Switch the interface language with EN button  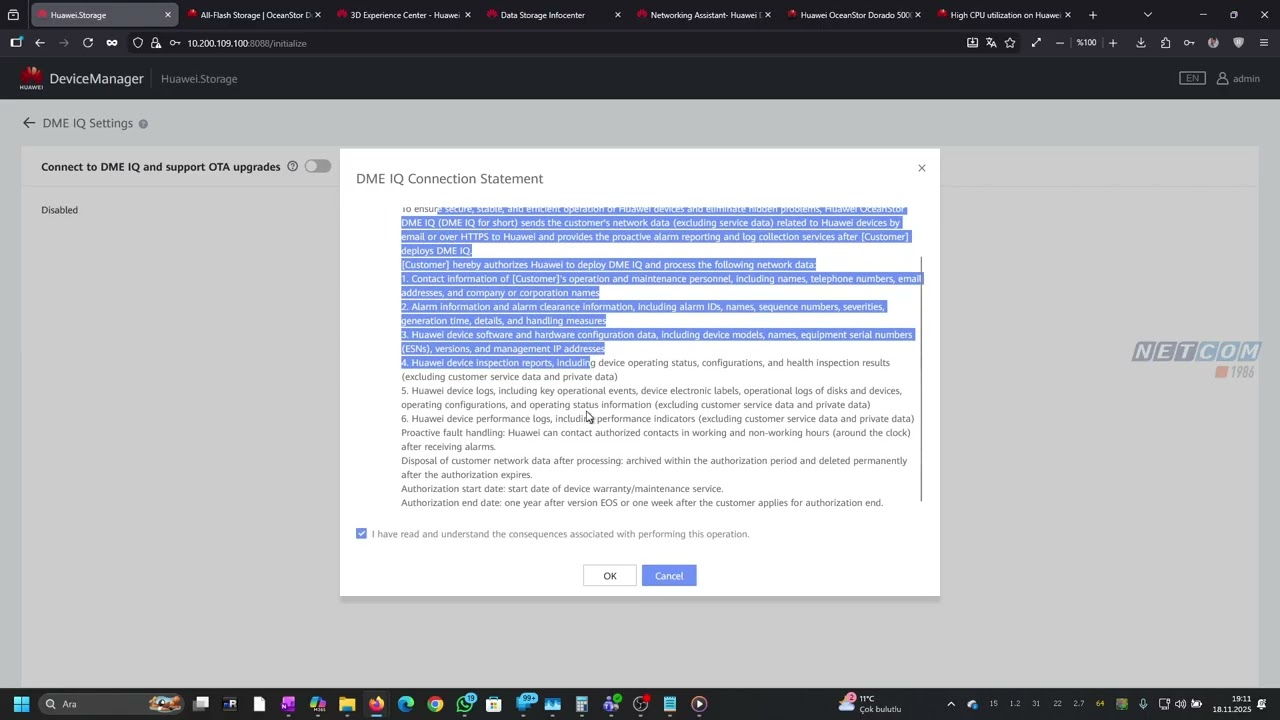(x=1192, y=78)
